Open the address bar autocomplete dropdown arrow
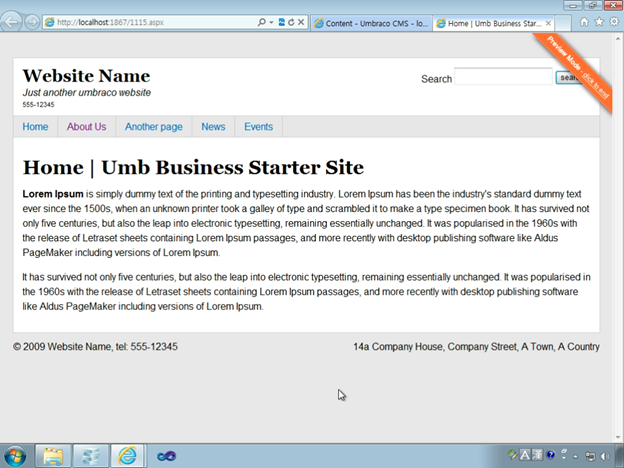Image resolution: width=624 pixels, height=468 pixels. point(271,22)
